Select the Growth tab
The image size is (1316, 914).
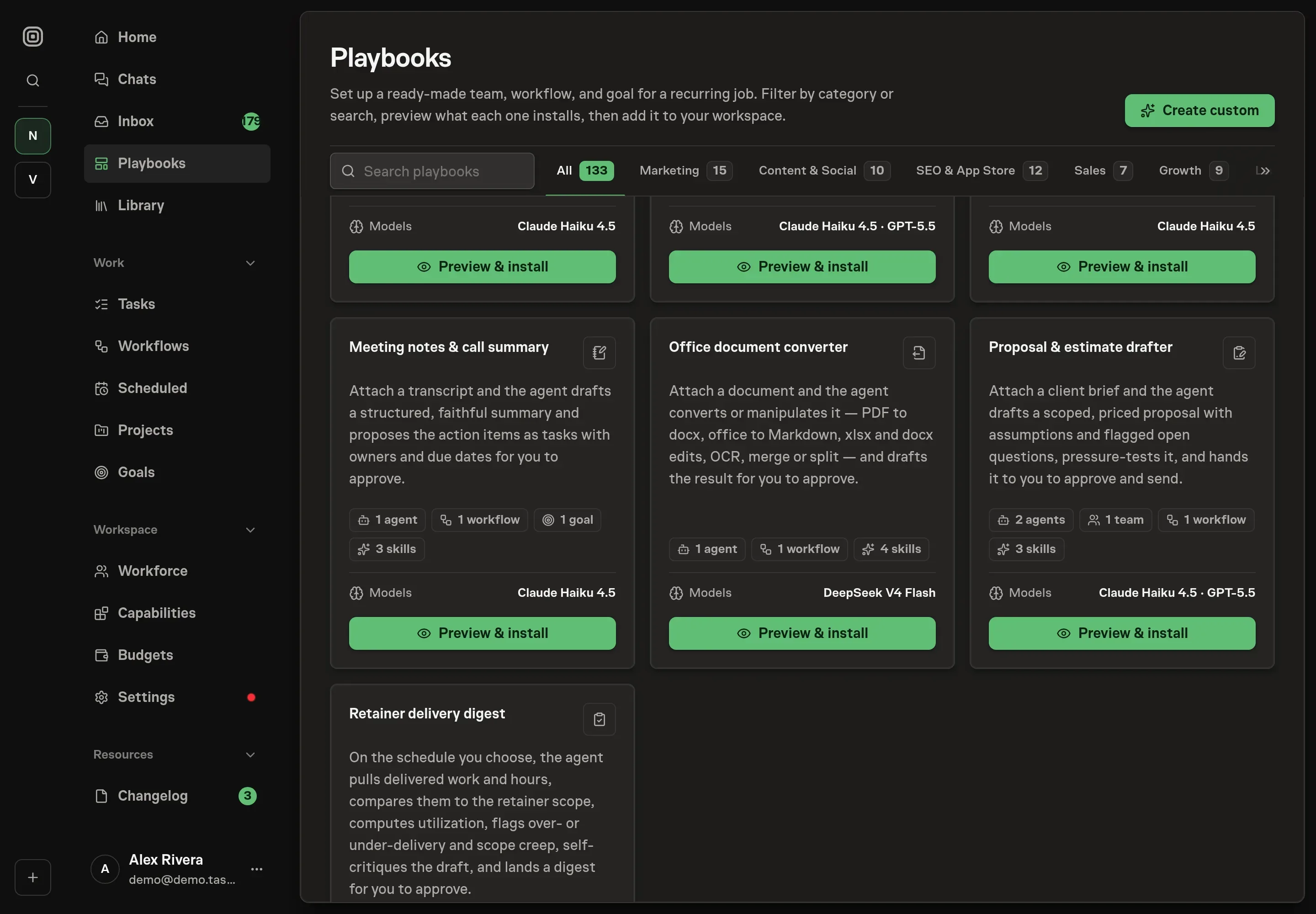(x=1194, y=170)
